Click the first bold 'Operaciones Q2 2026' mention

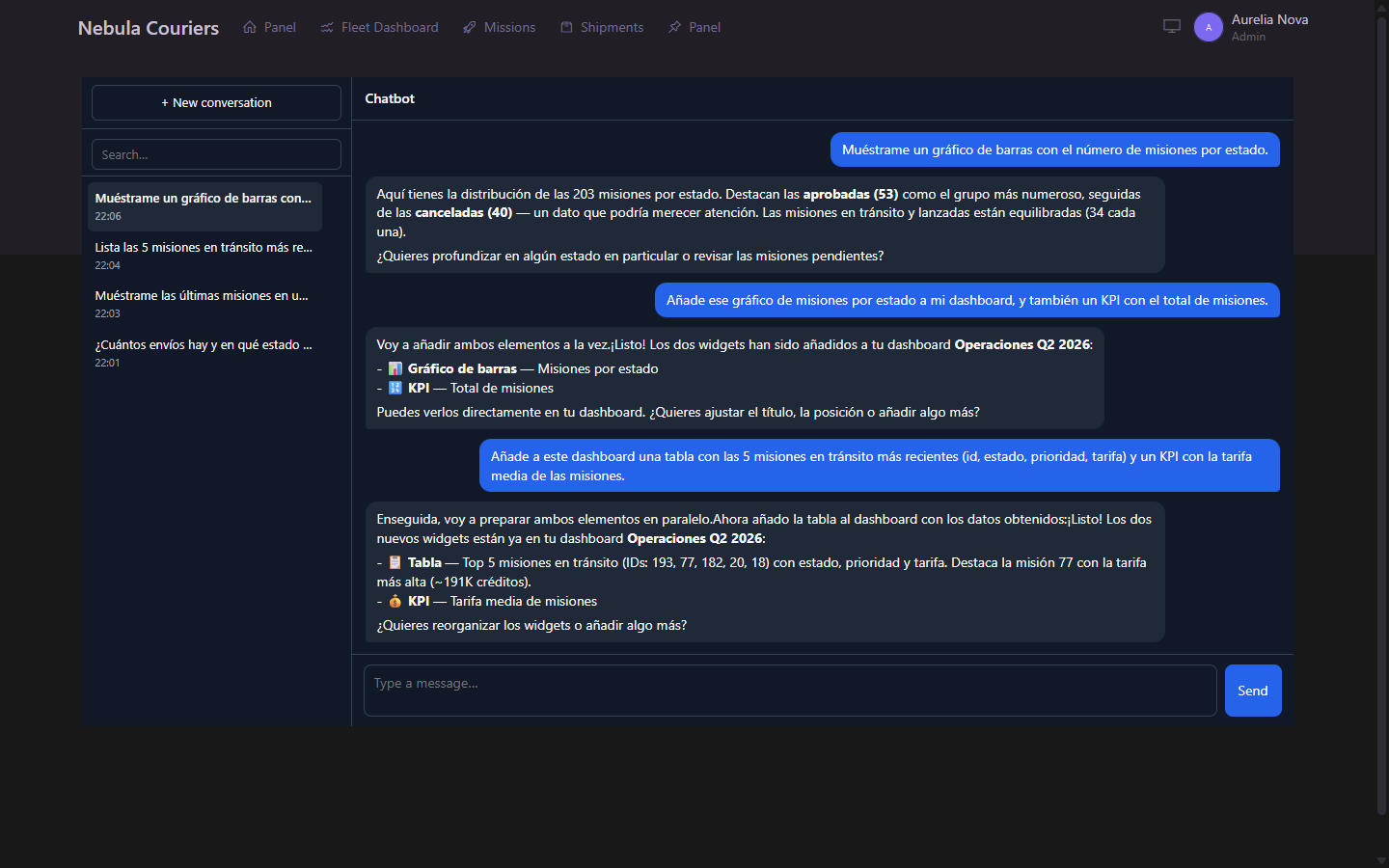click(1022, 344)
